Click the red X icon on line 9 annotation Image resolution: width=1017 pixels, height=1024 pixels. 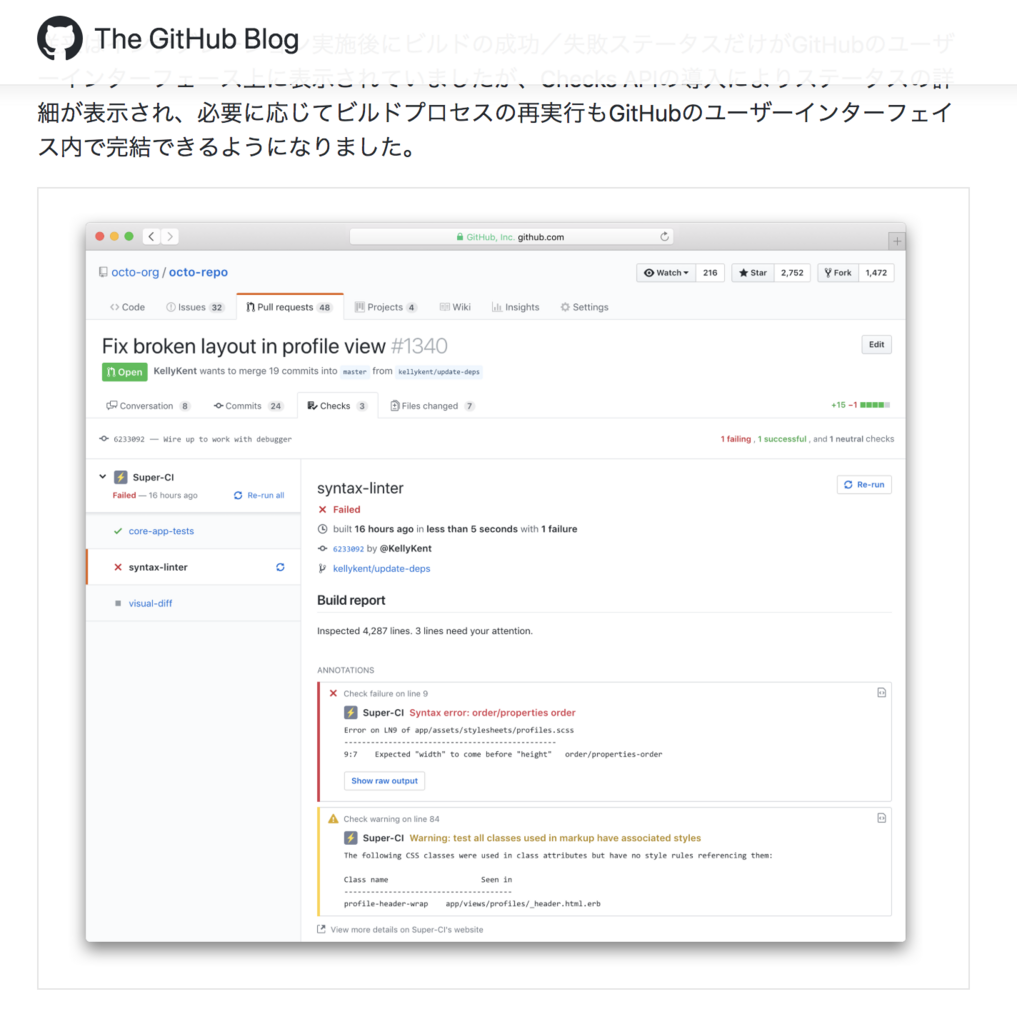pos(333,694)
